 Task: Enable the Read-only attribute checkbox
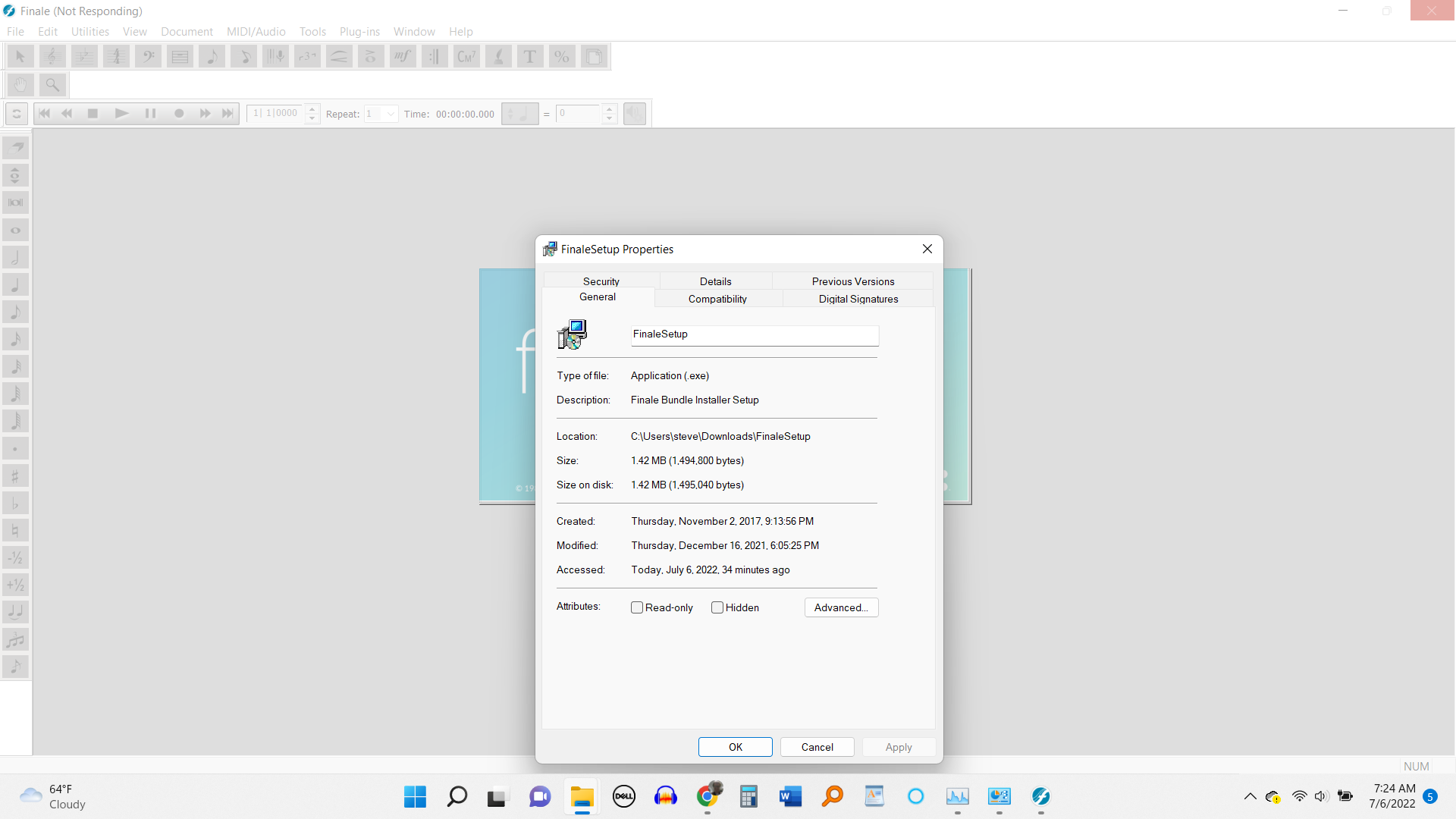(x=637, y=607)
